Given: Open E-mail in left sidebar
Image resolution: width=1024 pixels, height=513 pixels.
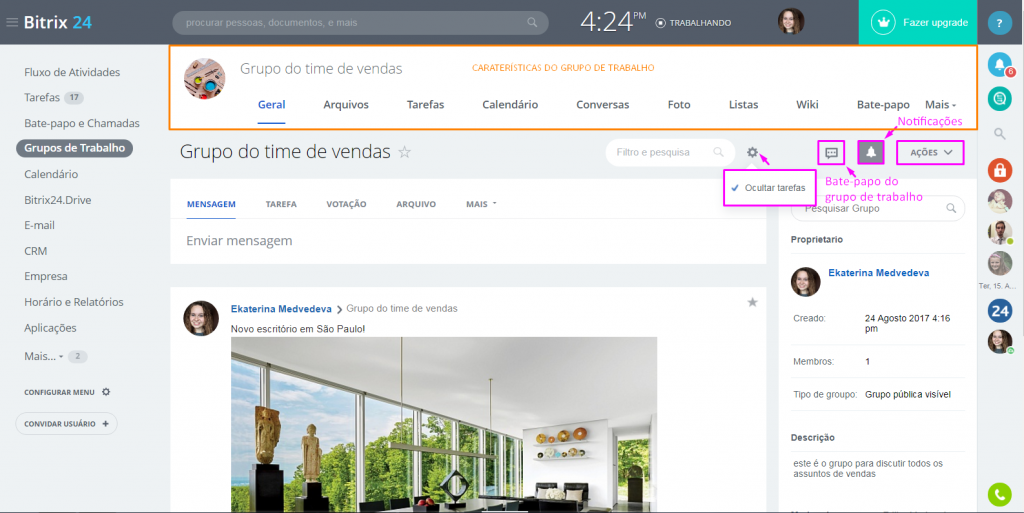Looking at the screenshot, I should click(x=39, y=225).
